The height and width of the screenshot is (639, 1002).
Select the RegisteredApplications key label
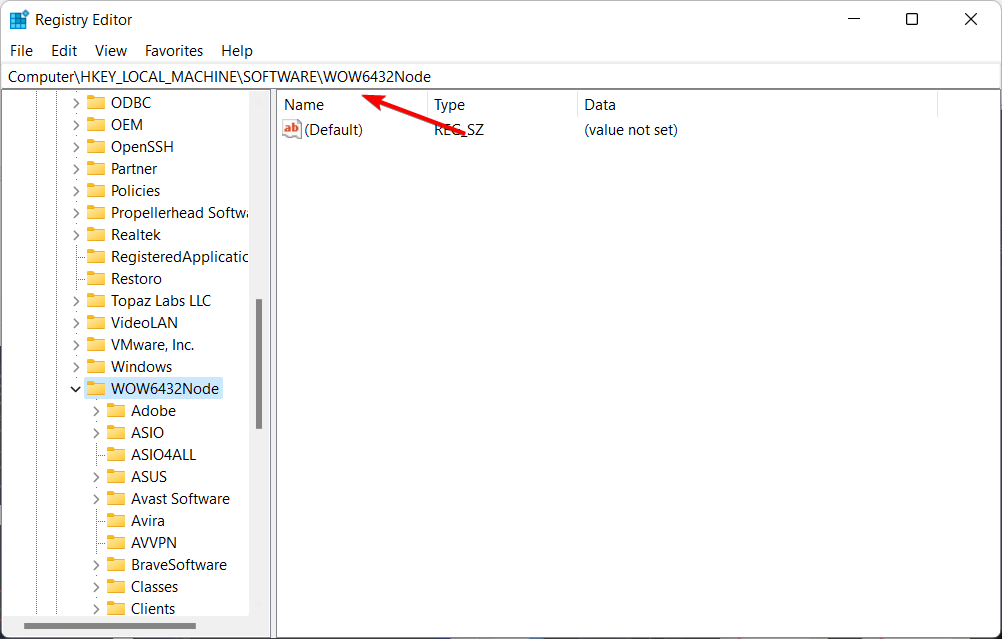click(180, 257)
